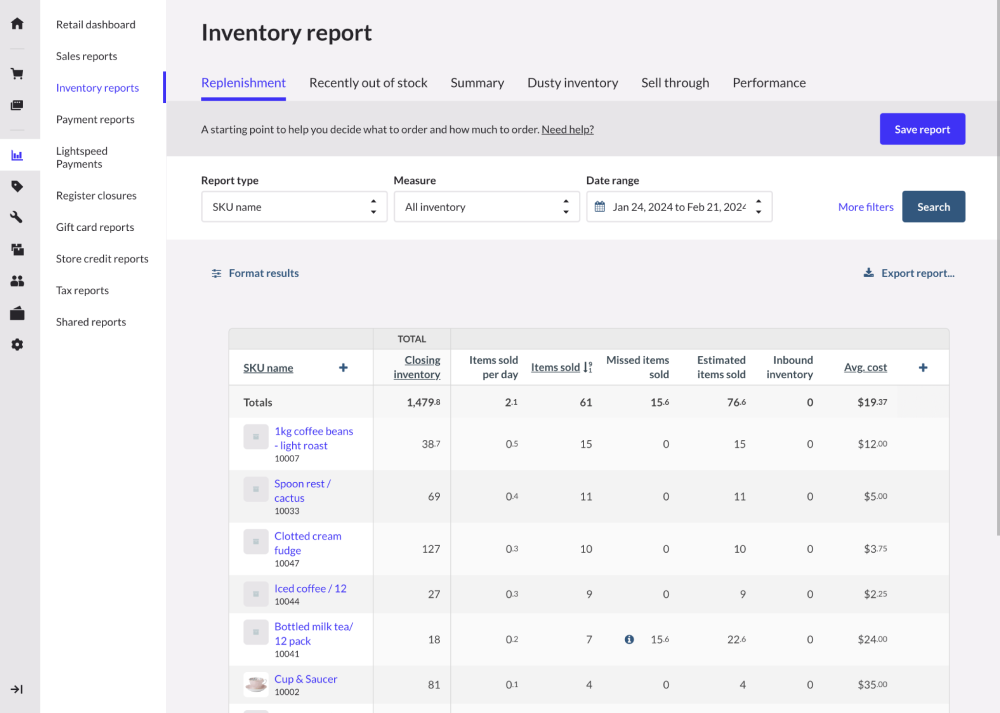The height and width of the screenshot is (713, 1000).
Task: Click the info icon beside Bottled milk tea's missed items
Action: click(x=629, y=639)
